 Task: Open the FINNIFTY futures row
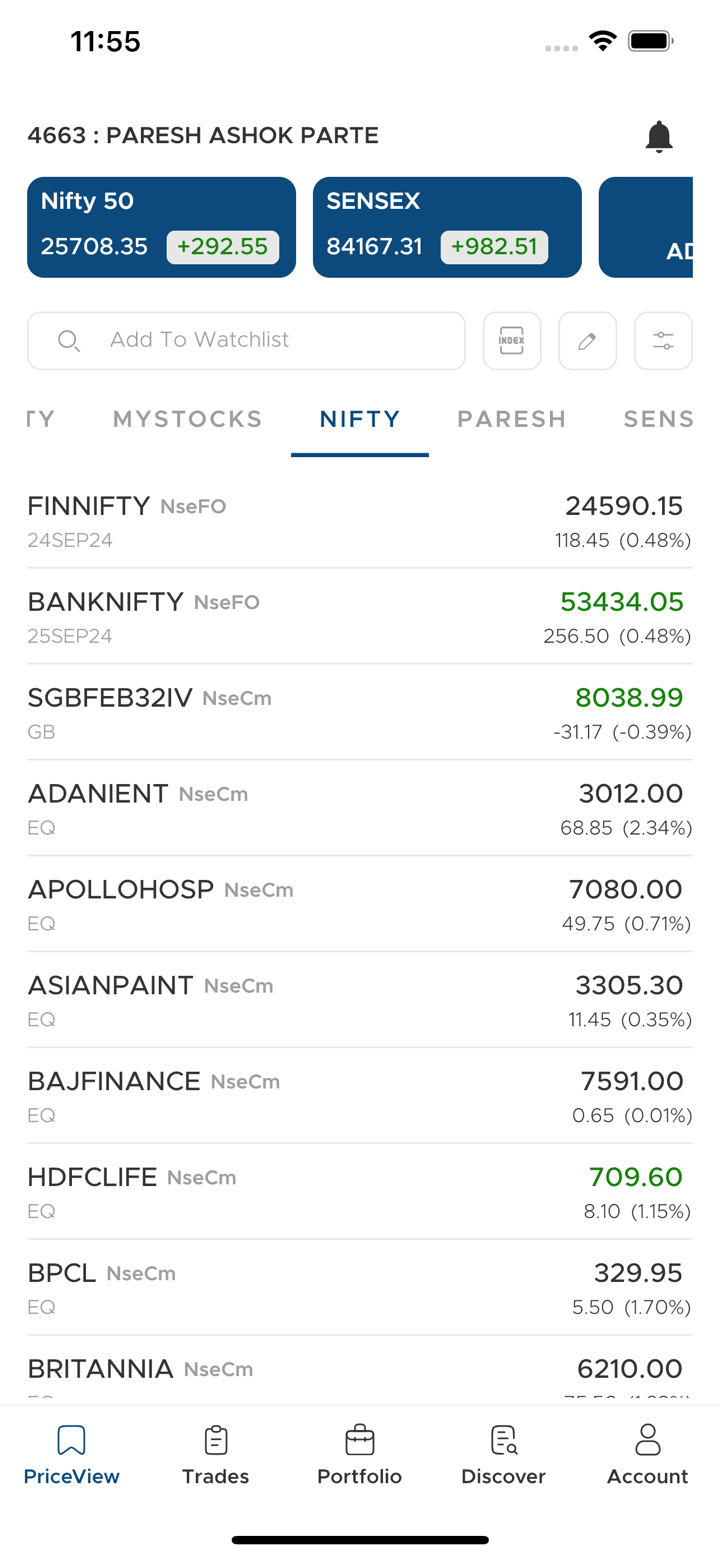tap(360, 520)
